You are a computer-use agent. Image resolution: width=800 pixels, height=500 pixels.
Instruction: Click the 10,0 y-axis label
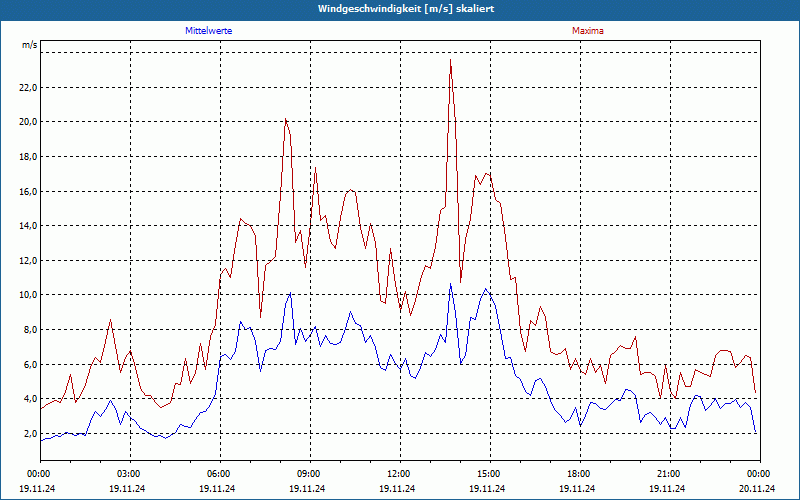click(x=28, y=295)
